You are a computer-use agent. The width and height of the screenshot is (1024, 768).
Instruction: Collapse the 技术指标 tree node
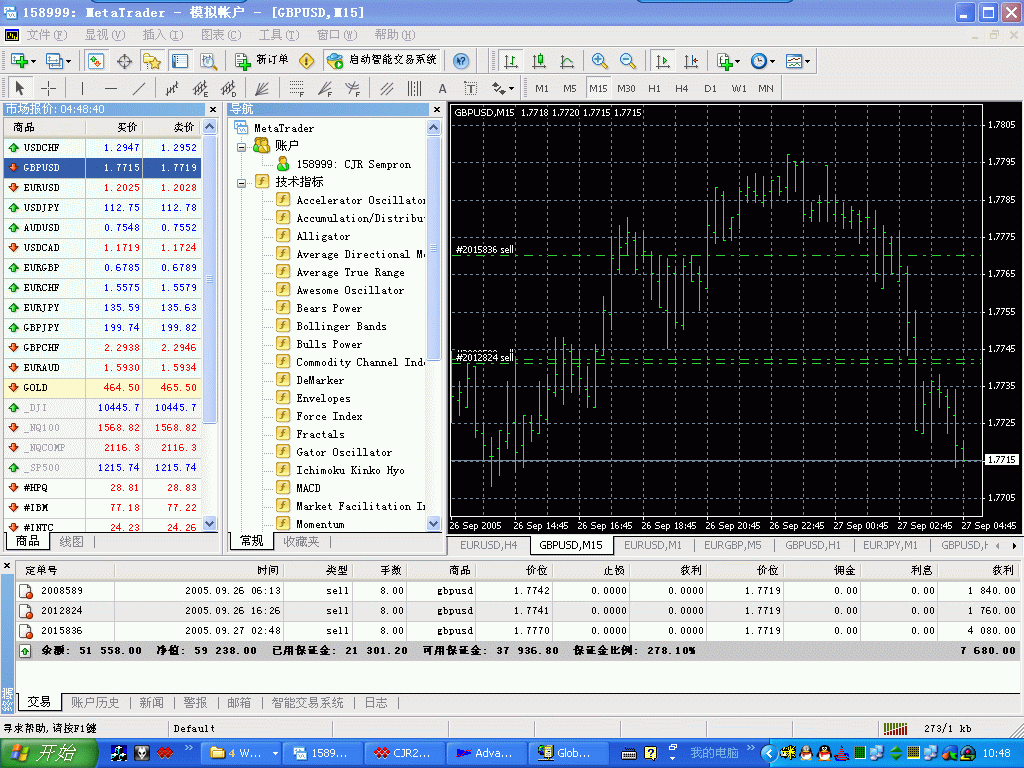[241, 183]
